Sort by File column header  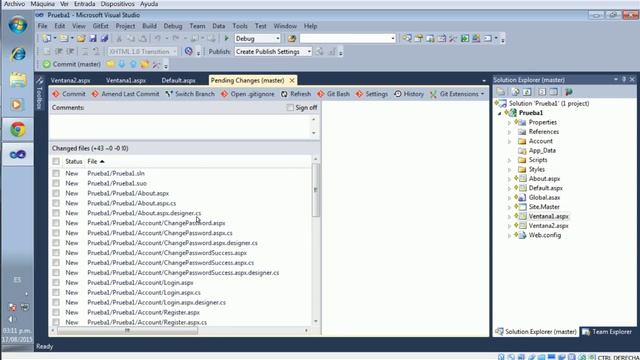96,162
